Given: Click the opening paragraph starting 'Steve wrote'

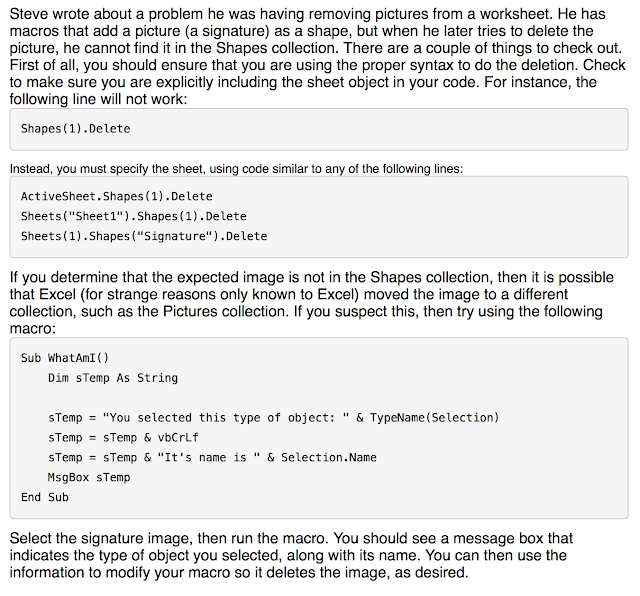Looking at the screenshot, I should 318,56.
